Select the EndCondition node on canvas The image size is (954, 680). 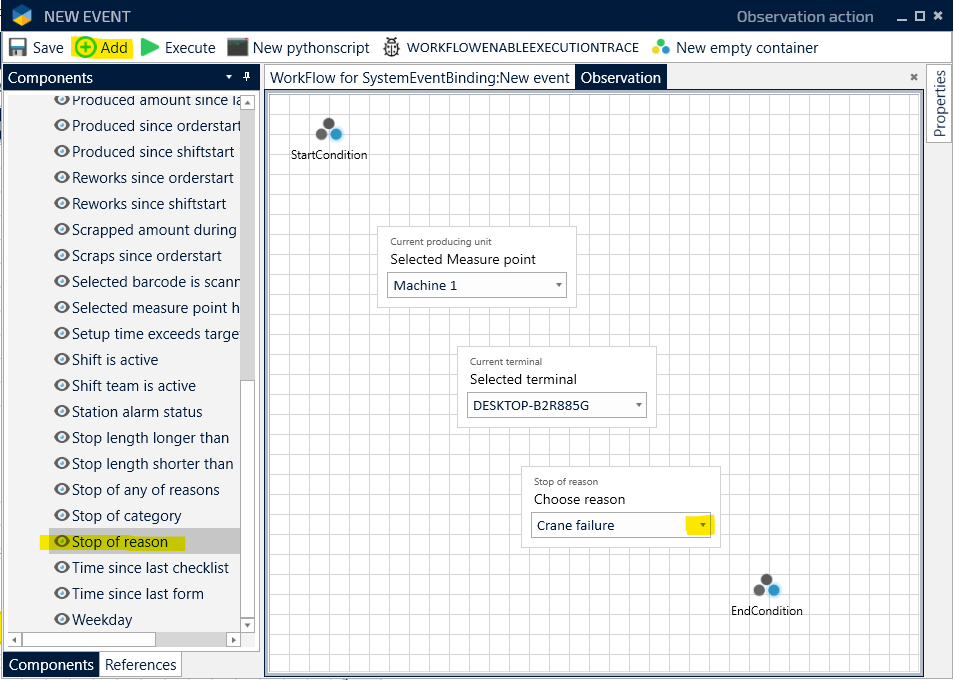(766, 587)
